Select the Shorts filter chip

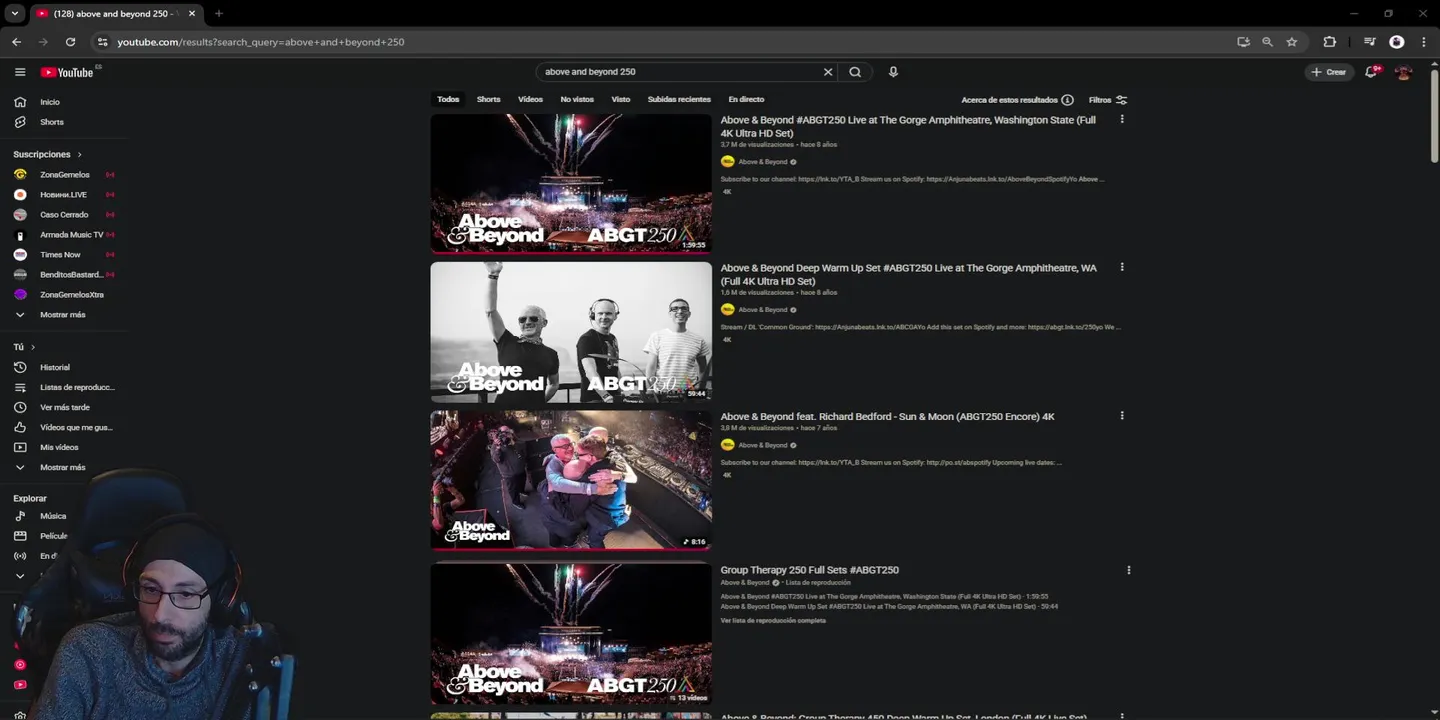coord(488,99)
